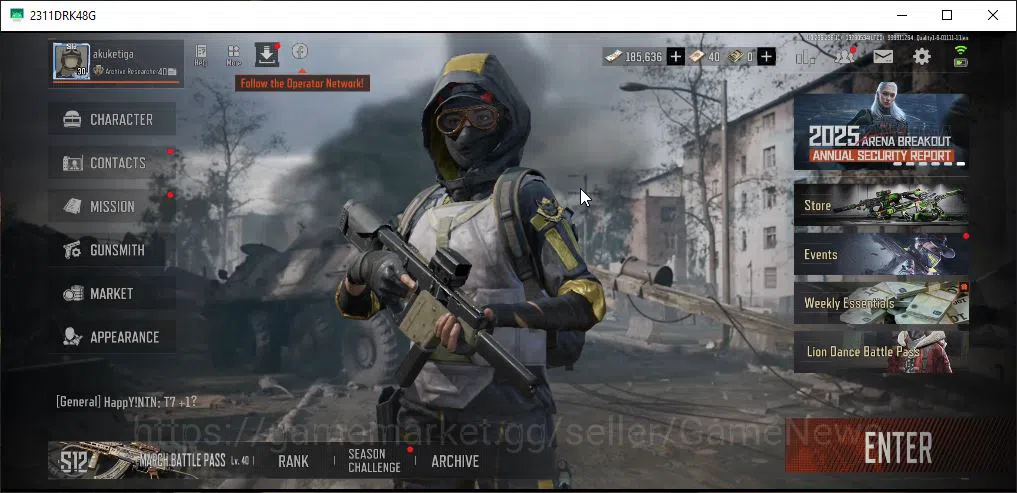Click the Koen cash stack icon
This screenshot has height=493, width=1017.
pyautogui.click(x=613, y=57)
